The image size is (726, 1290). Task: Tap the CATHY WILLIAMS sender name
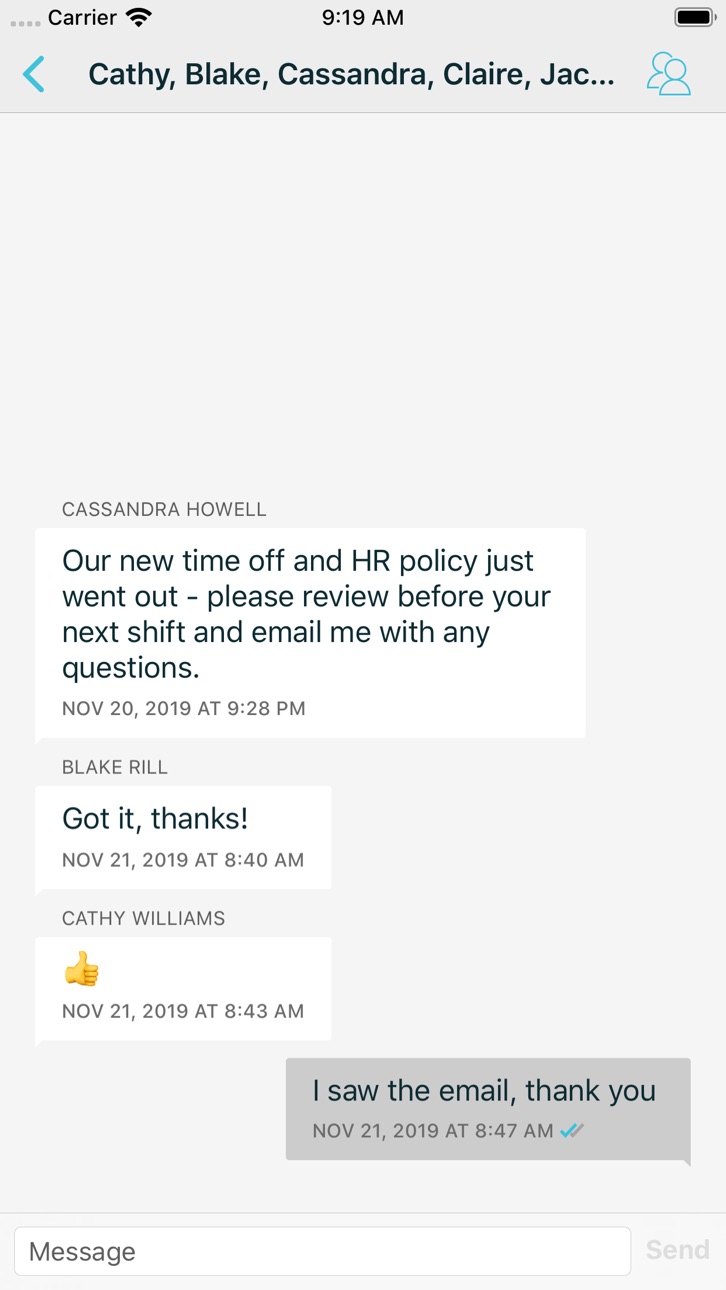tap(143, 918)
